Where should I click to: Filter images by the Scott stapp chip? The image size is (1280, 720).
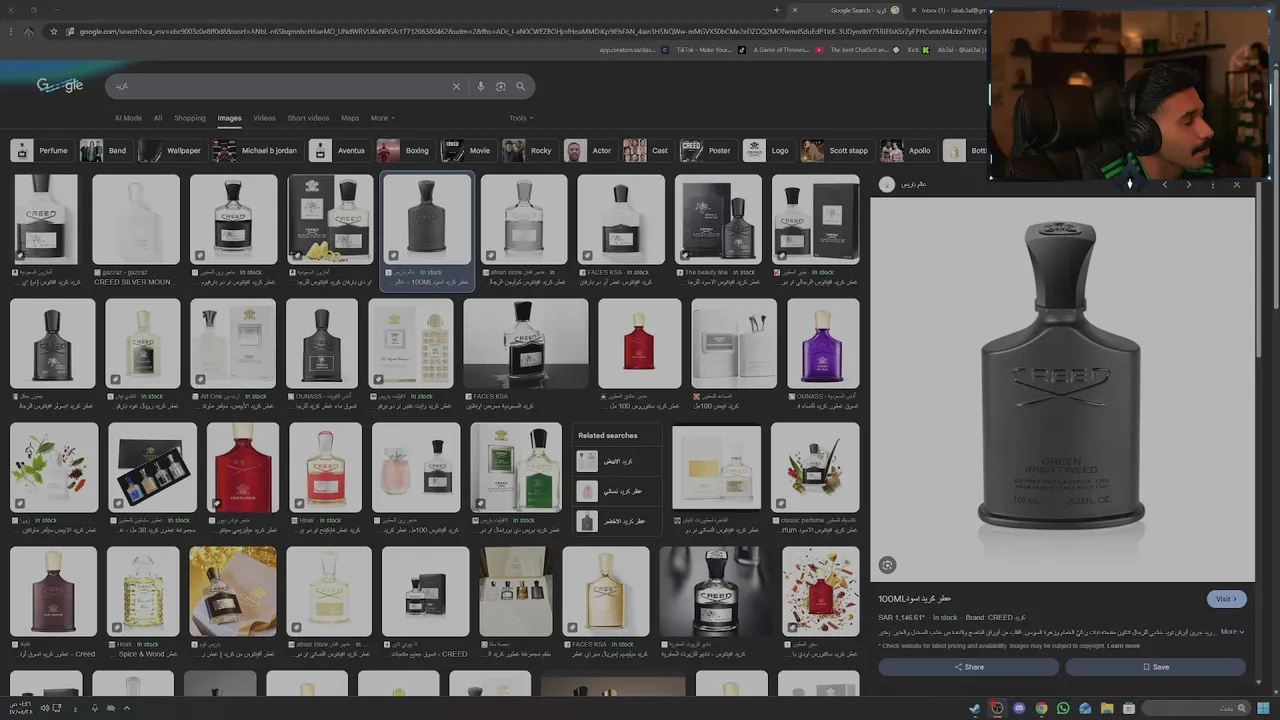tap(836, 151)
